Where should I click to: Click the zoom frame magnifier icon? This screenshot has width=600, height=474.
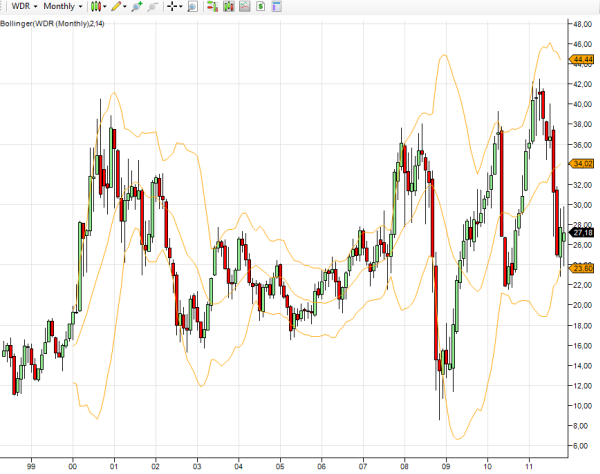click(x=192, y=6)
